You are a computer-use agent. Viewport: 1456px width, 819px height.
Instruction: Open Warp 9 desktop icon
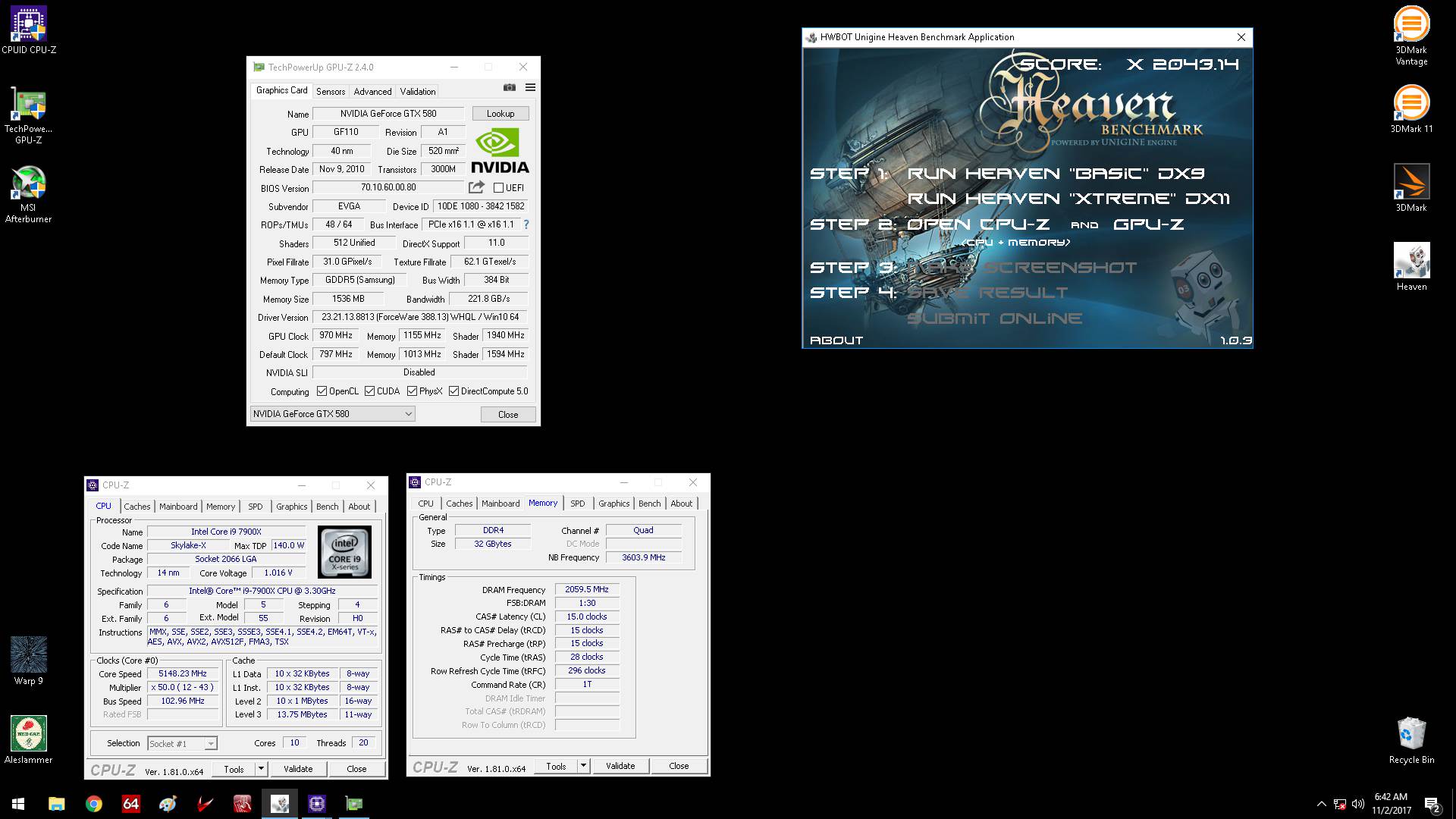29,661
